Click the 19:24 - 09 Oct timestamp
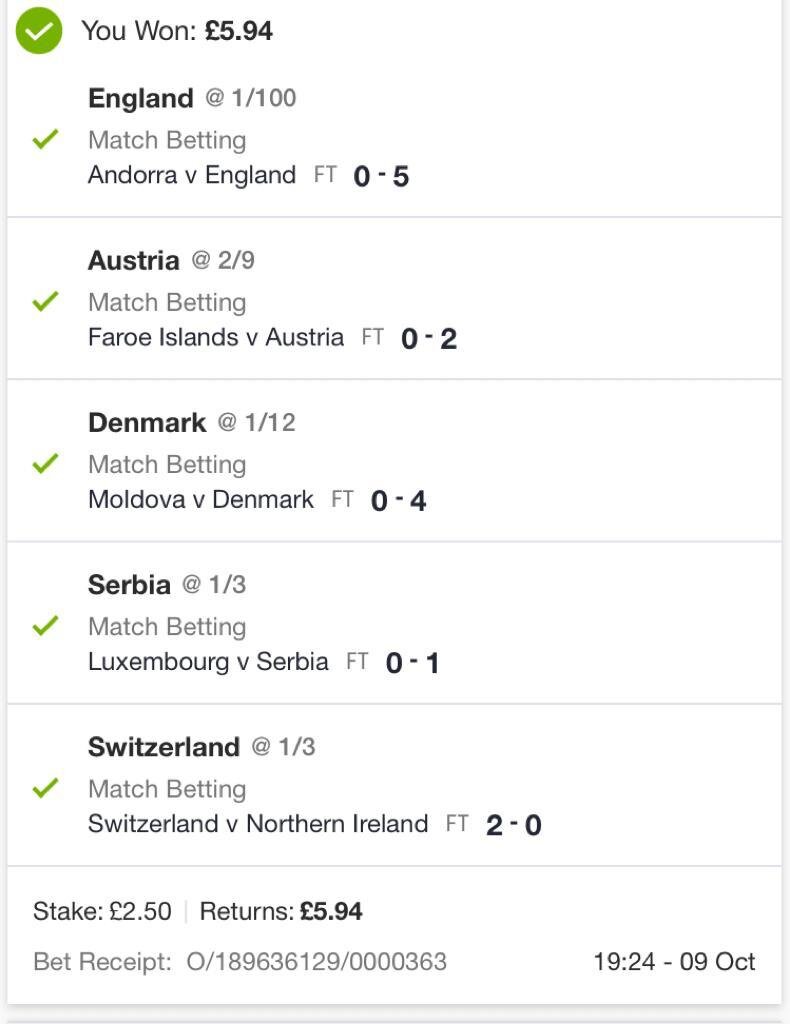The width and height of the screenshot is (790, 1024). click(x=674, y=961)
